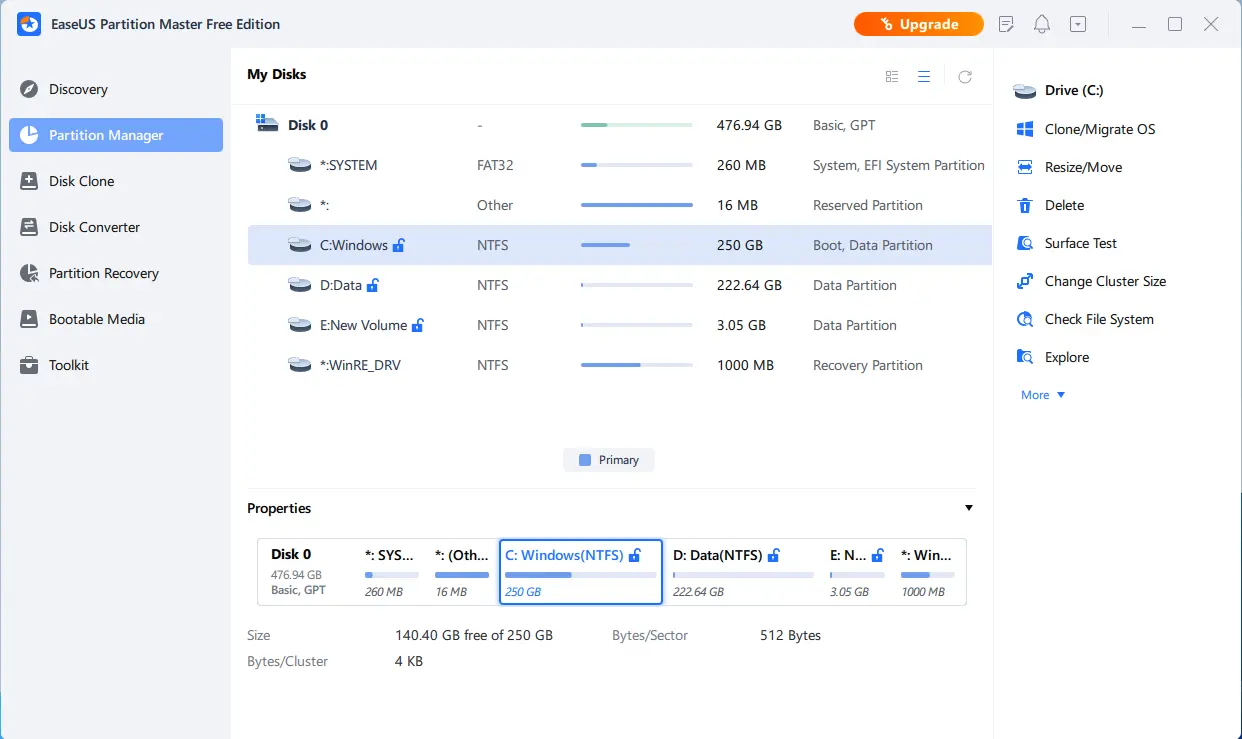This screenshot has height=739, width=1242.
Task: Click the Drive (C:) header icon
Action: (1025, 91)
